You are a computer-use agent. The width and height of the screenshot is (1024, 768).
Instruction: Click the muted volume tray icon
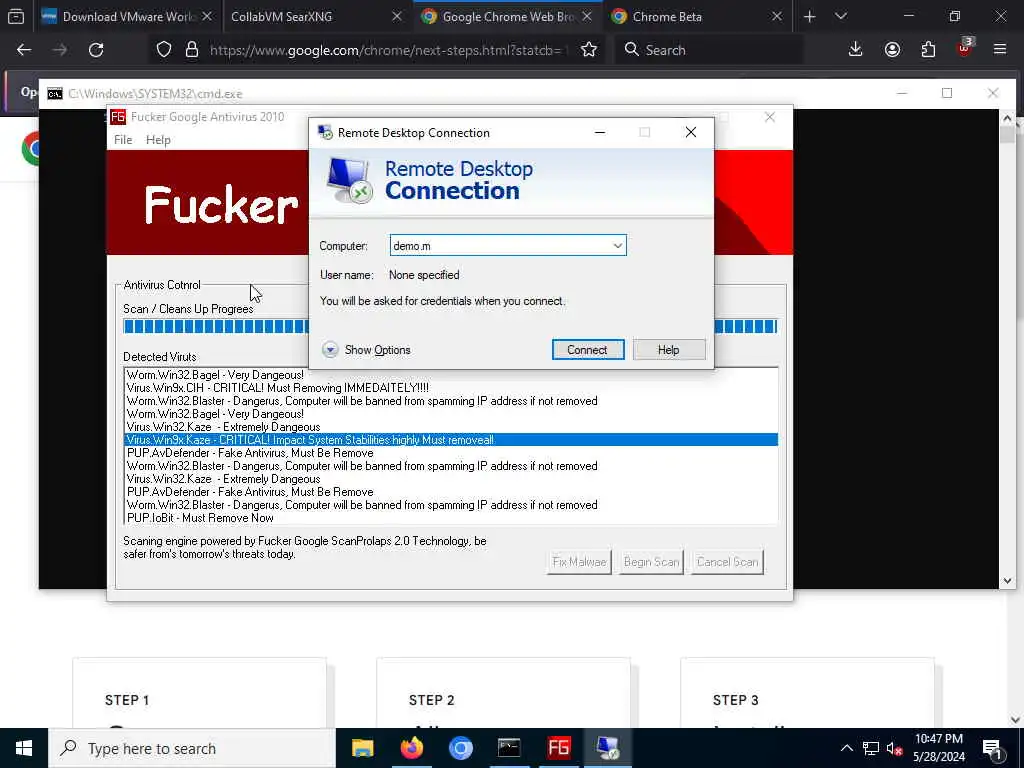[894, 748]
